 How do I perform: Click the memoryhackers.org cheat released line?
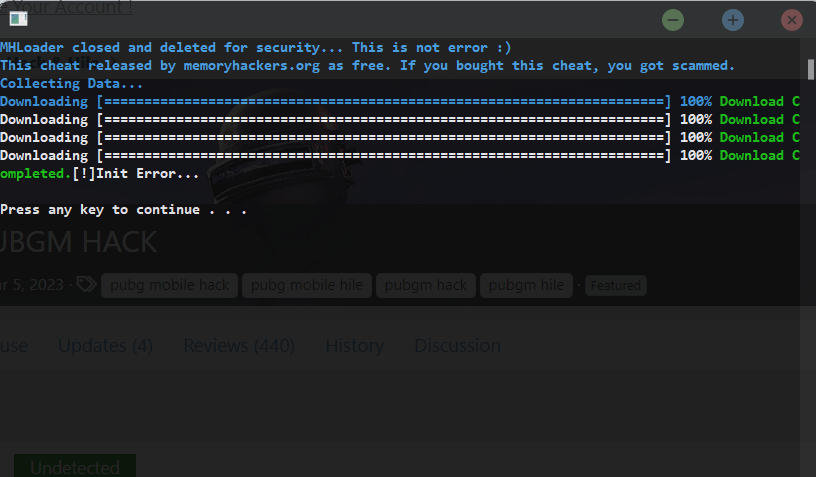coord(367,66)
